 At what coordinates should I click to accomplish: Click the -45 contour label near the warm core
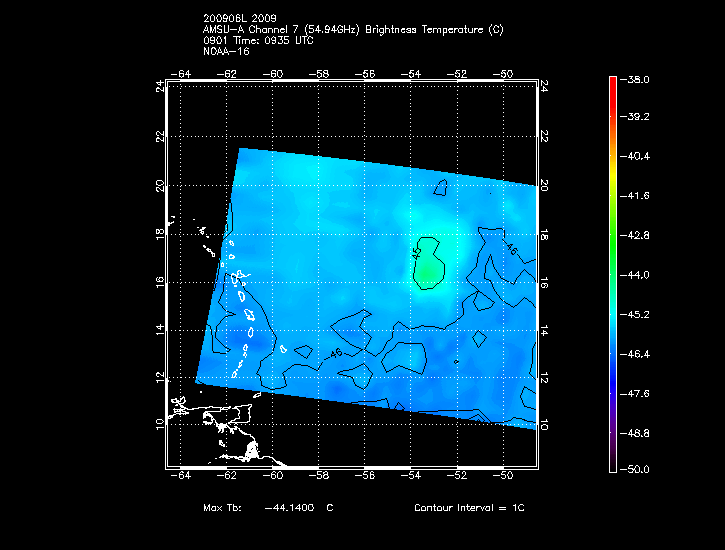tap(416, 254)
